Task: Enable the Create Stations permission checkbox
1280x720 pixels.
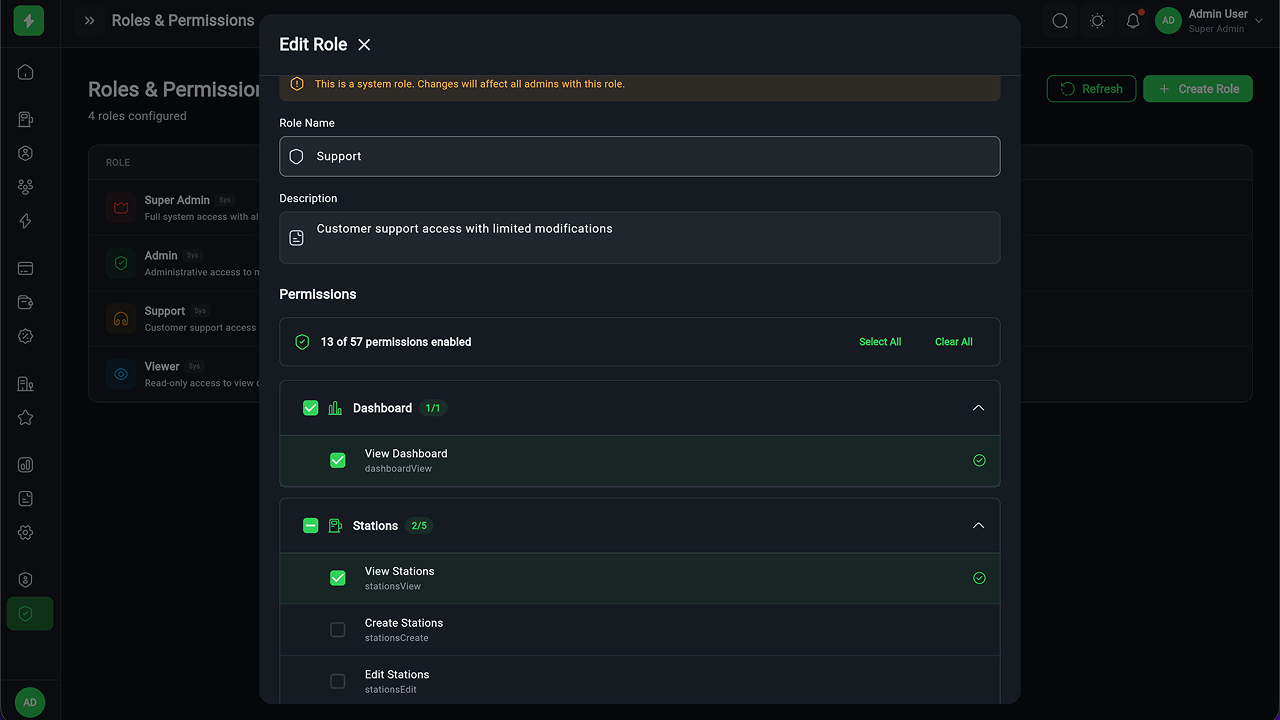Action: pyautogui.click(x=338, y=630)
